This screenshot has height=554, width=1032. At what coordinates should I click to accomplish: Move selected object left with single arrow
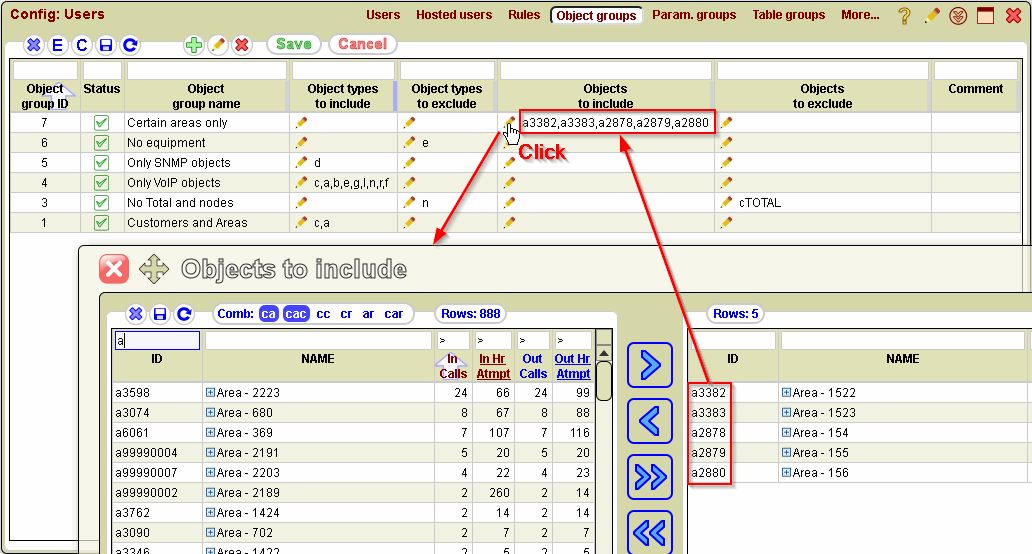pos(650,421)
